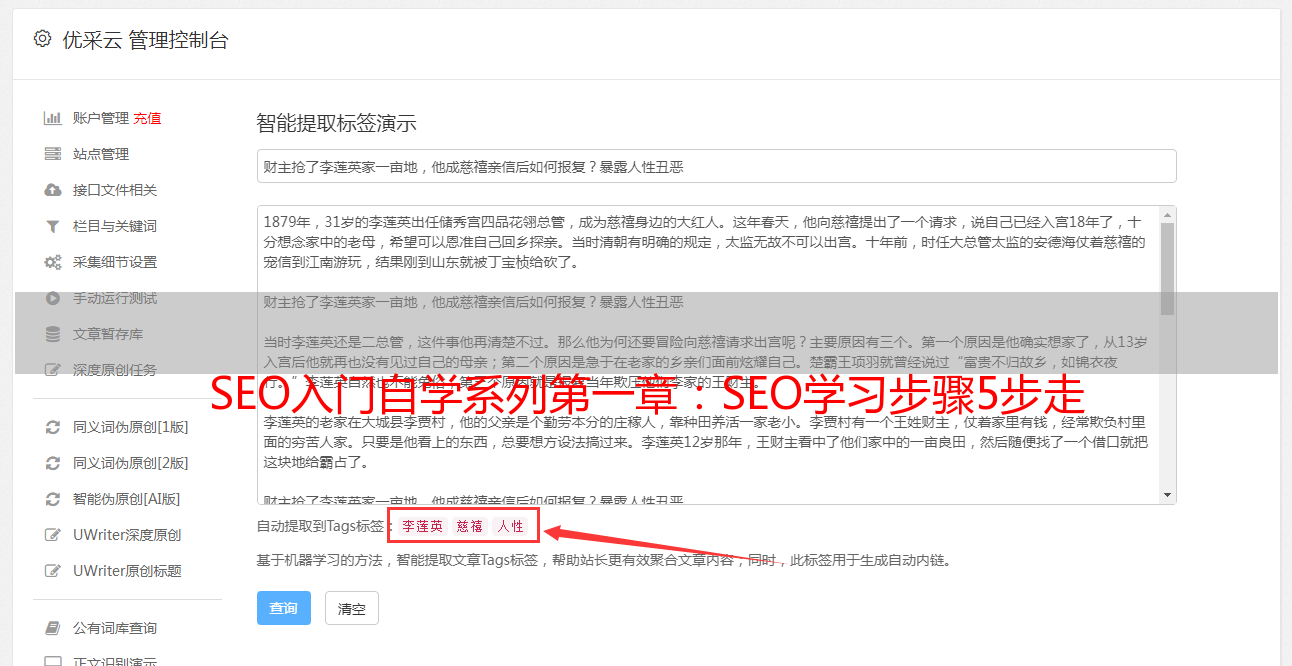Viewport: 1292px width, 666px height.
Task: Click the article title input field
Action: click(716, 166)
